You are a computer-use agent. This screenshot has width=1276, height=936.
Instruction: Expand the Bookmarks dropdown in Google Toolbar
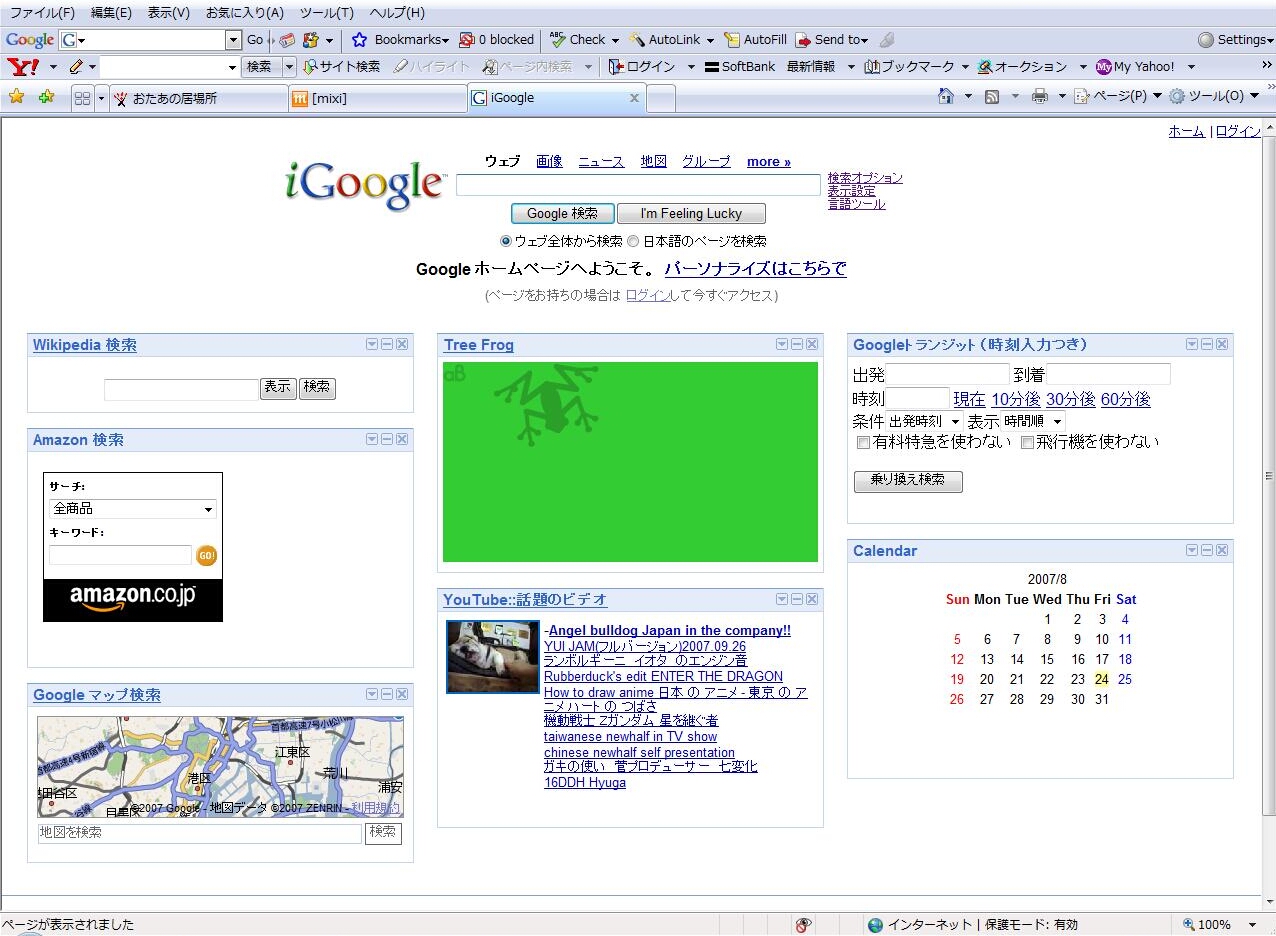click(x=445, y=41)
